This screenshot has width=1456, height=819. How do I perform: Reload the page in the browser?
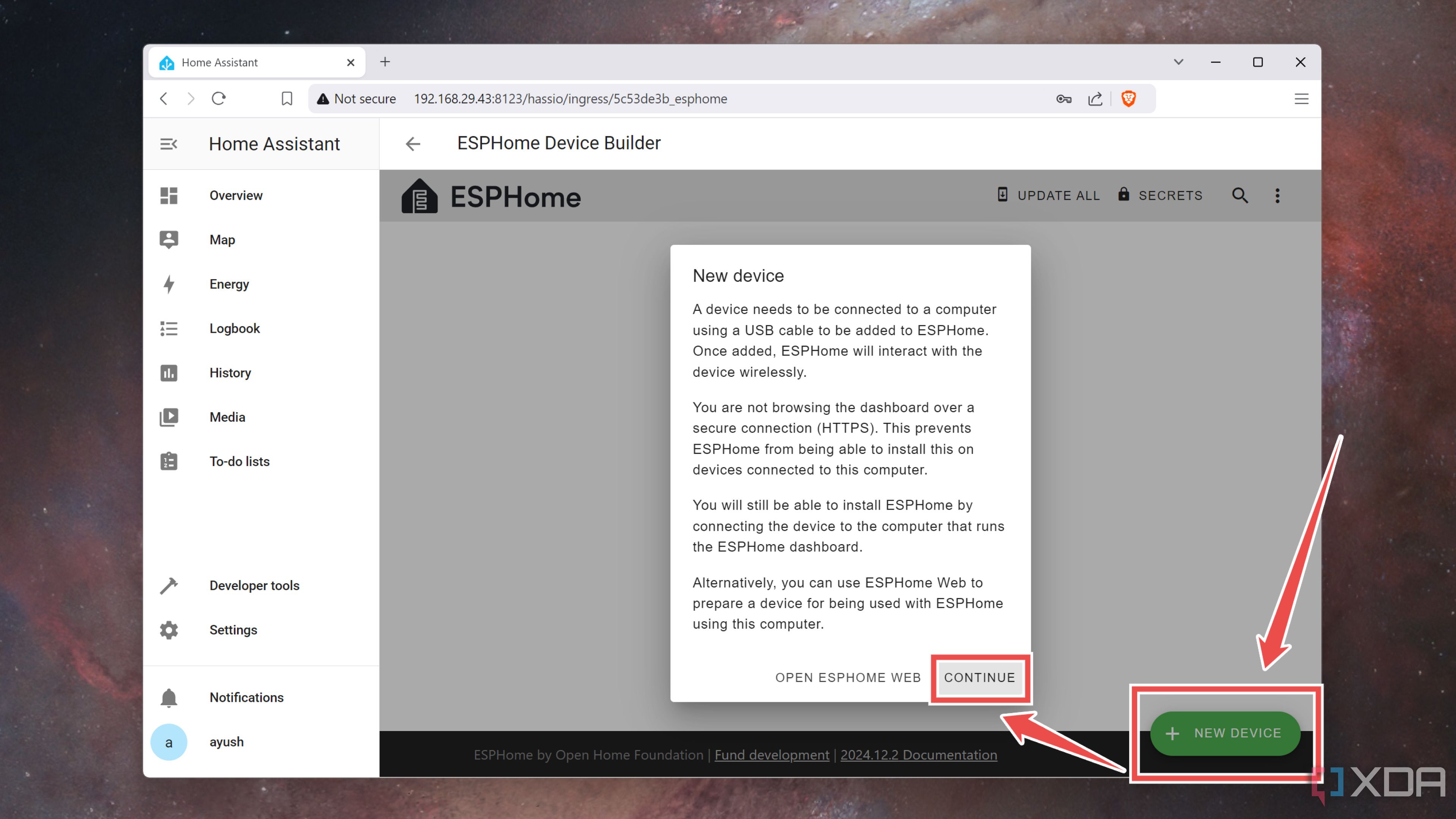coord(219,99)
